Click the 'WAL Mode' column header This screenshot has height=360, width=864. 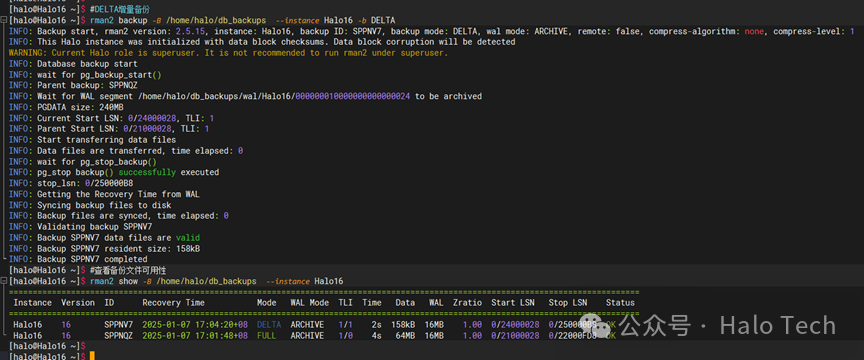tap(310, 303)
